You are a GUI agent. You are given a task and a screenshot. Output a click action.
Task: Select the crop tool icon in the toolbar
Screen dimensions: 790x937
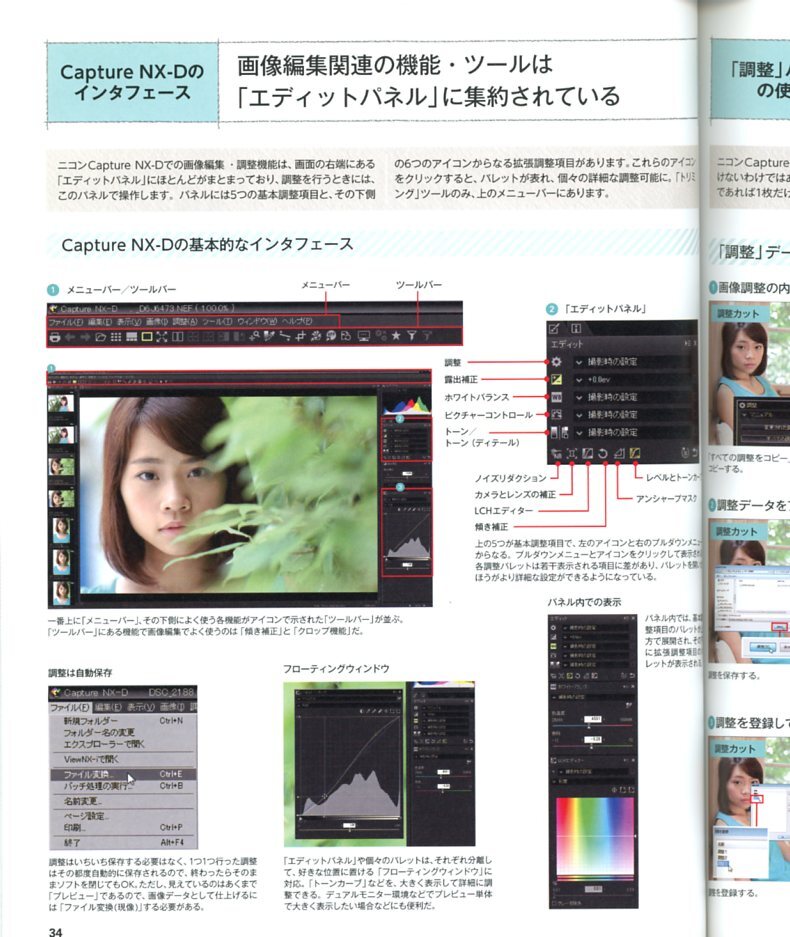(301, 336)
